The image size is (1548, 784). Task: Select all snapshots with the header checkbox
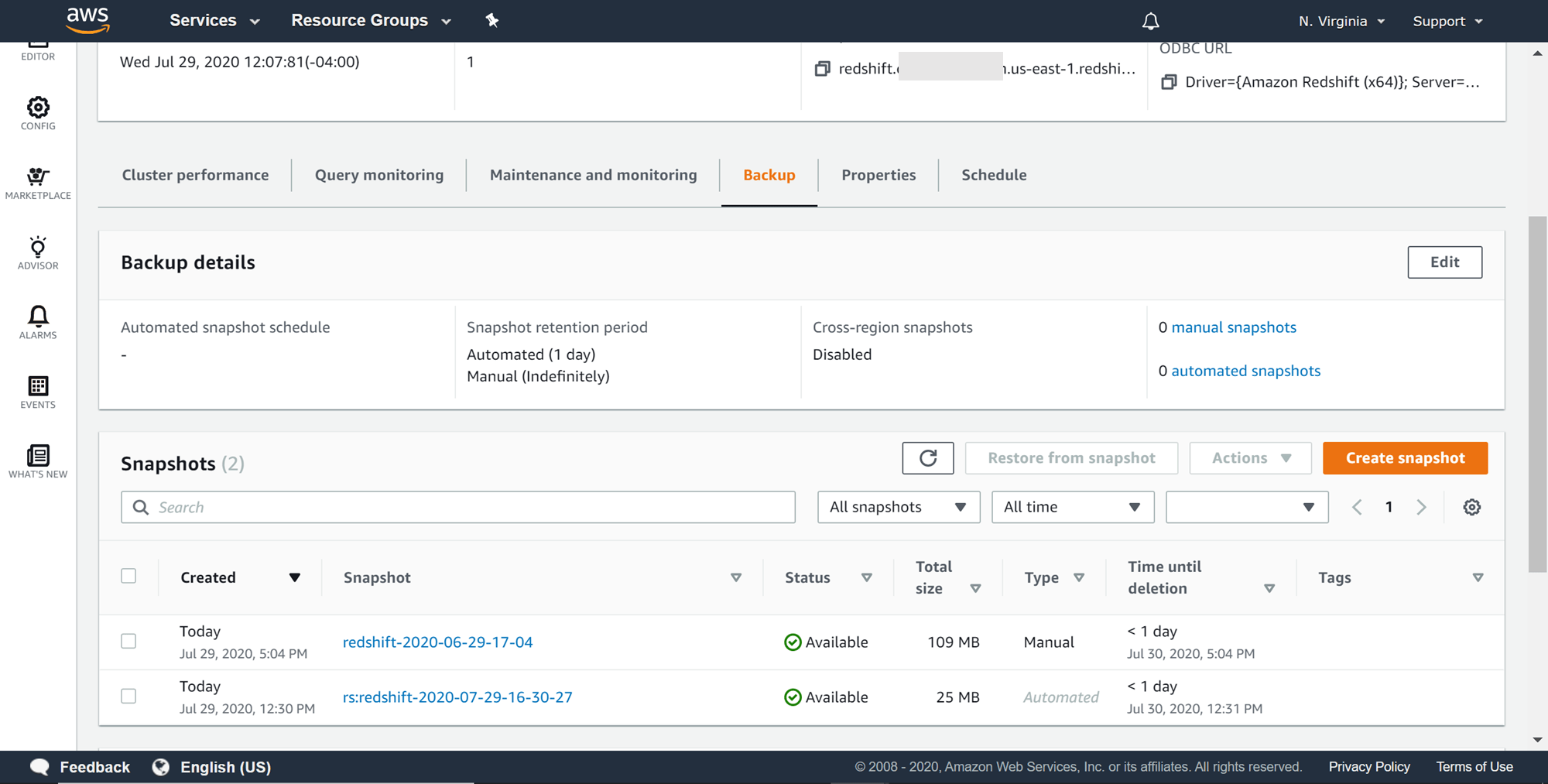(x=128, y=576)
